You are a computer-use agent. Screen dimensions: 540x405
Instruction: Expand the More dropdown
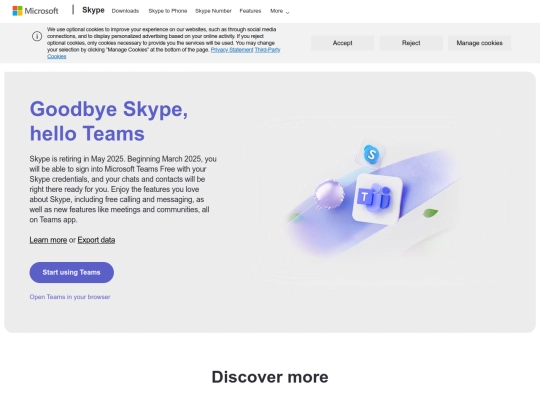coord(280,11)
